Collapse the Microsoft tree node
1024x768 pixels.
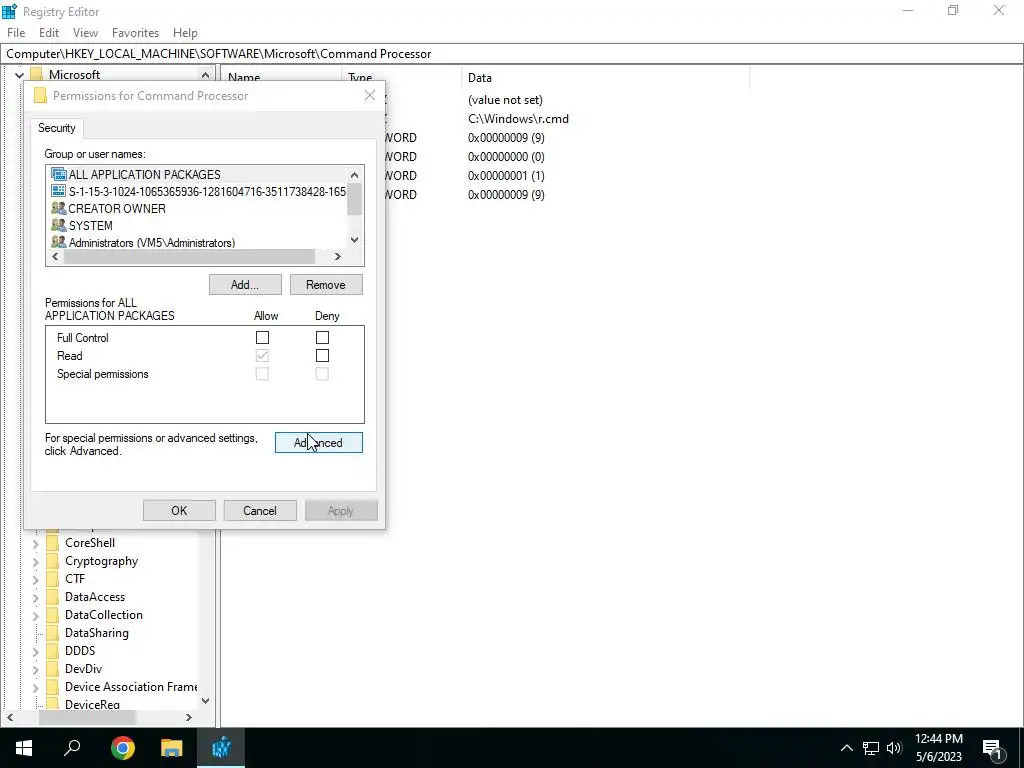[x=20, y=75]
